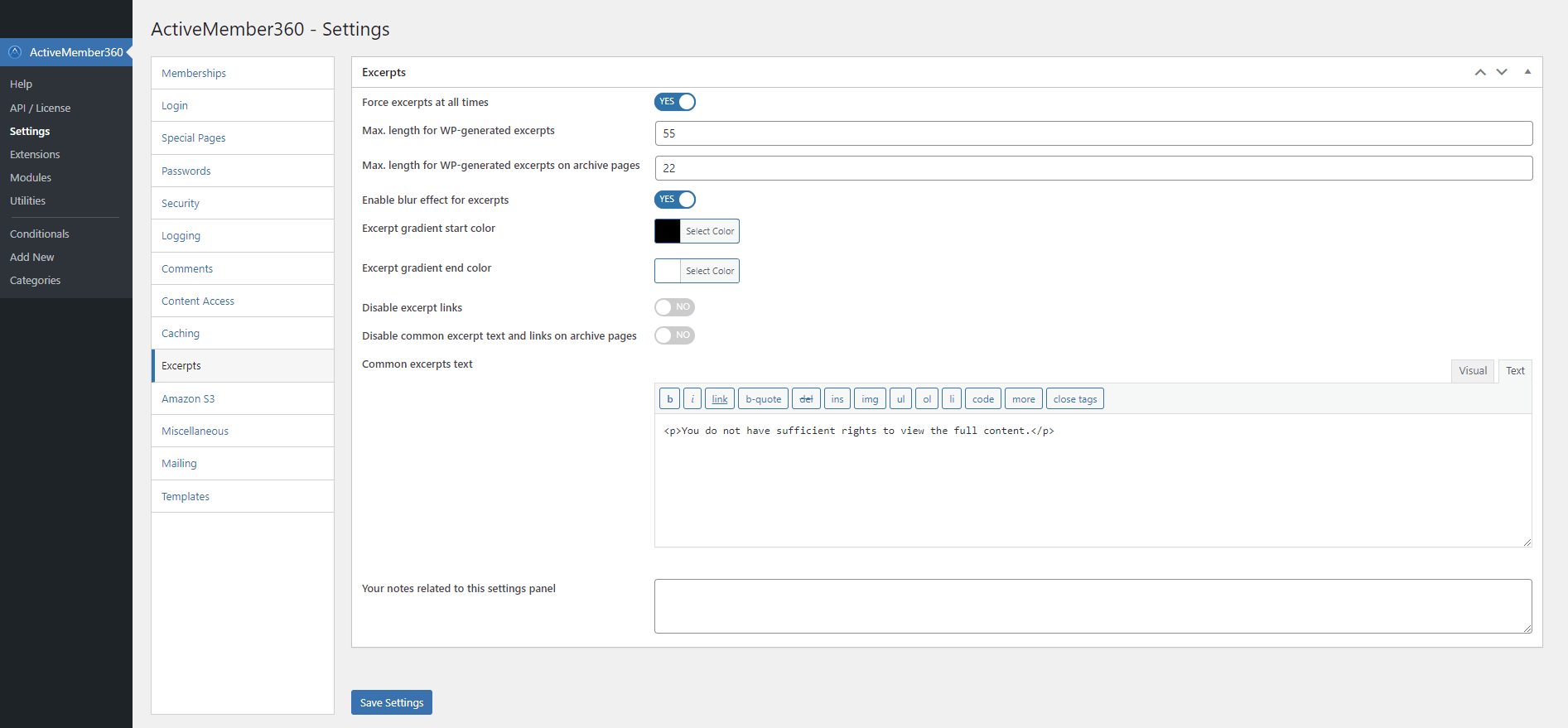Open Login settings tab
1568x728 pixels.
[x=243, y=105]
